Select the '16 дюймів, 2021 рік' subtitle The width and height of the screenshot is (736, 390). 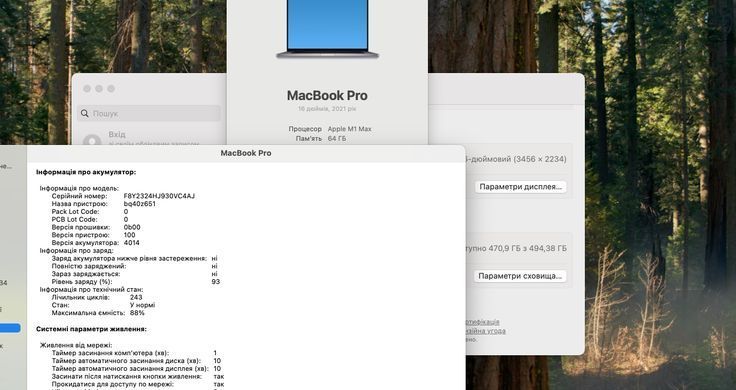pyautogui.click(x=327, y=109)
